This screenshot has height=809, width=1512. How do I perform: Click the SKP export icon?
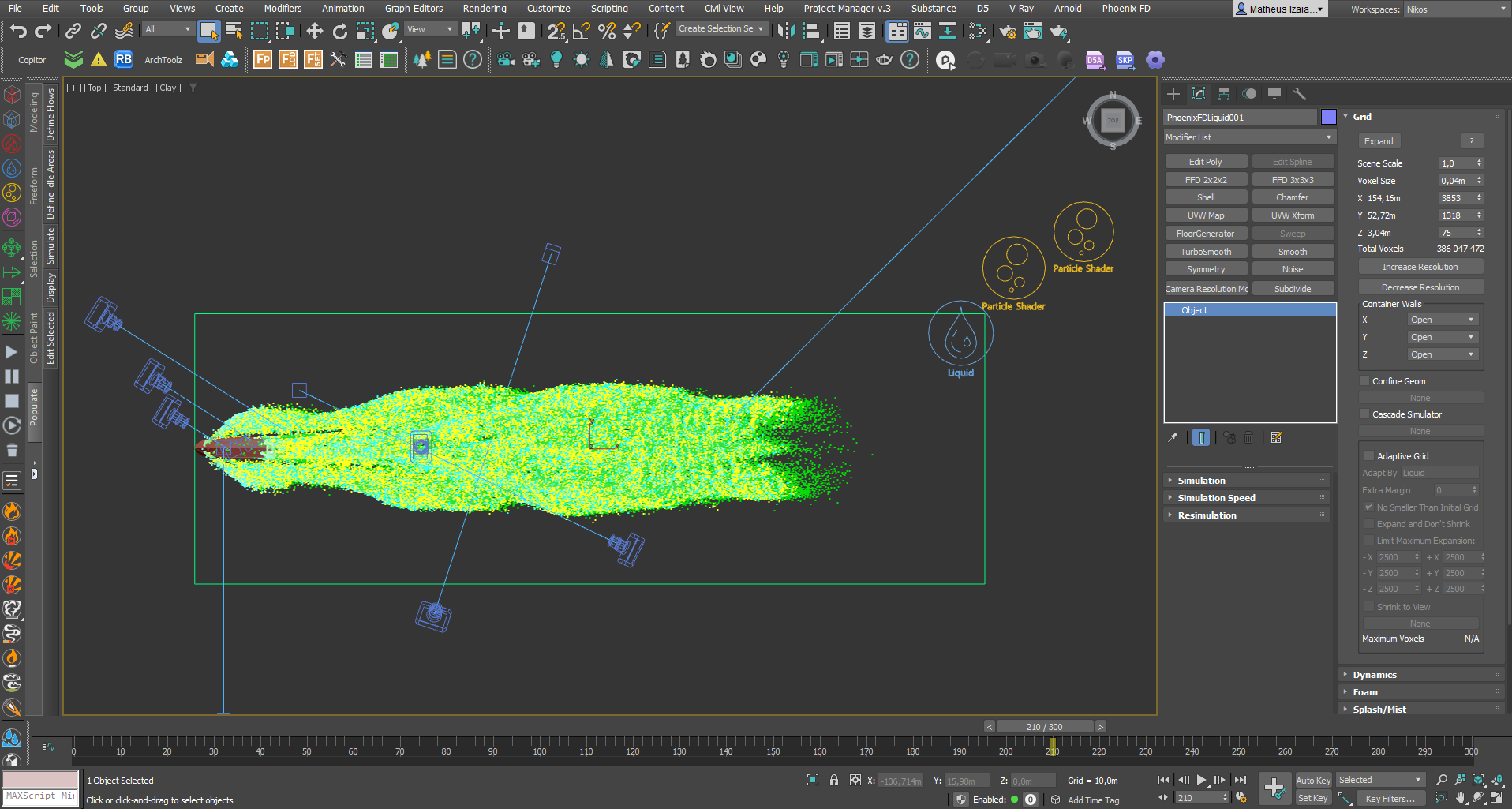[1125, 60]
